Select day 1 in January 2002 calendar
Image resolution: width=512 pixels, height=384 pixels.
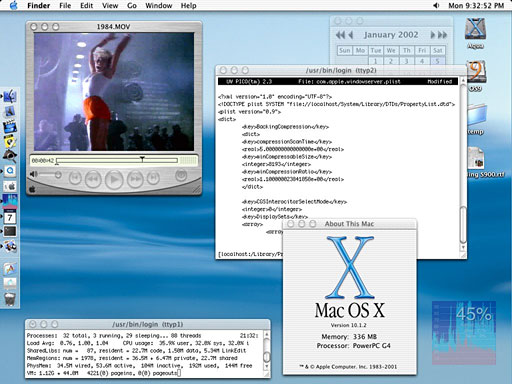(375, 61)
